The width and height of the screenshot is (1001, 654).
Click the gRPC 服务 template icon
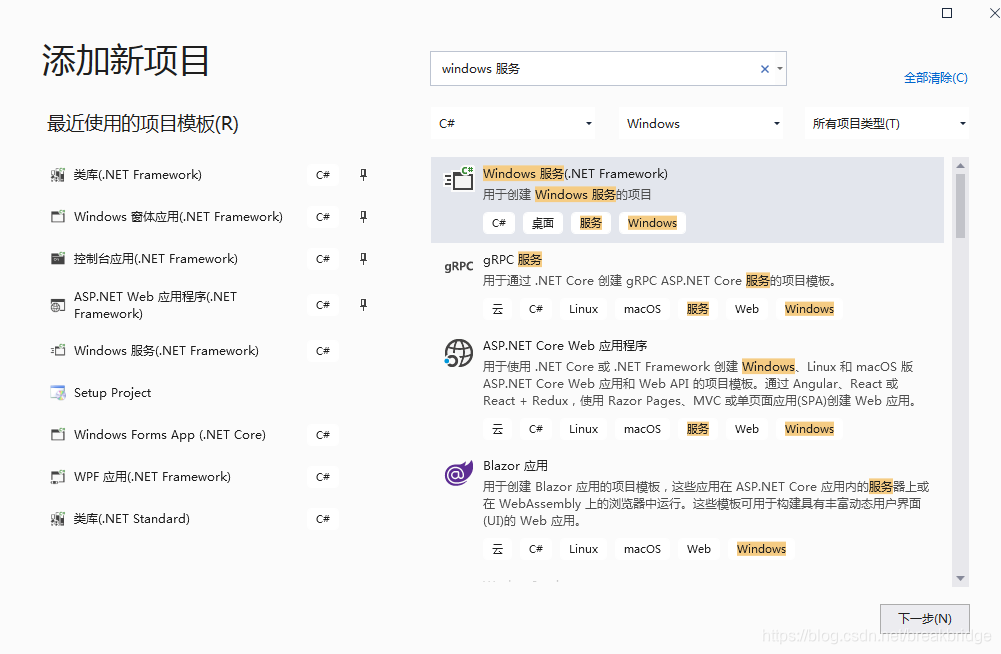[x=459, y=266]
